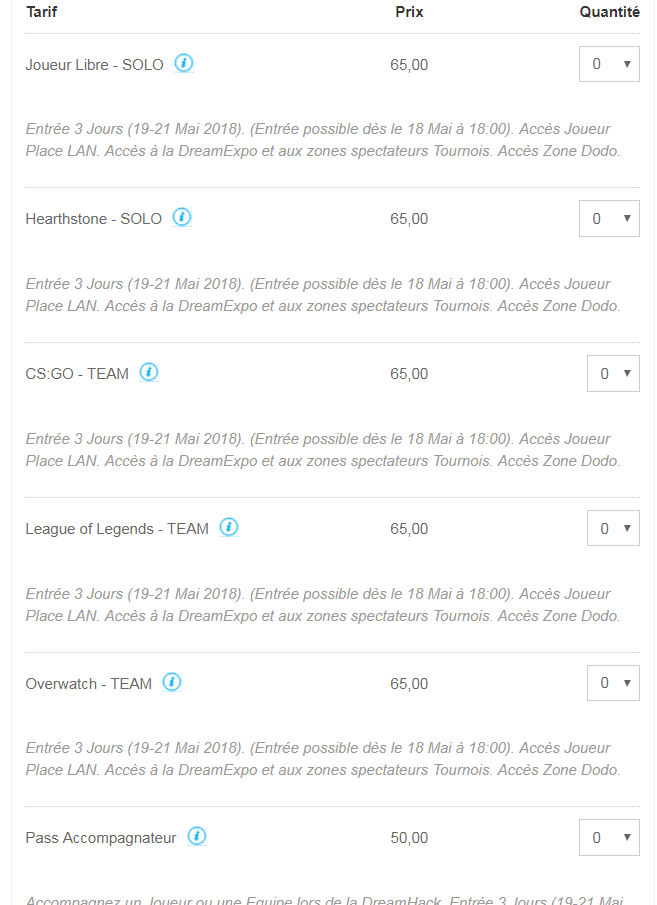
Task: Show info icon for Overwatch - TEAM
Action: [x=171, y=682]
